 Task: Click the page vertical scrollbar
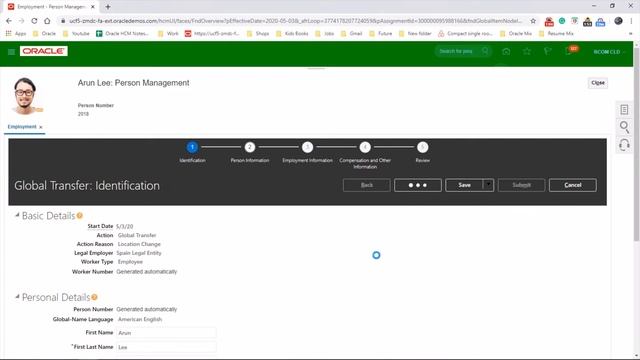(636, 144)
